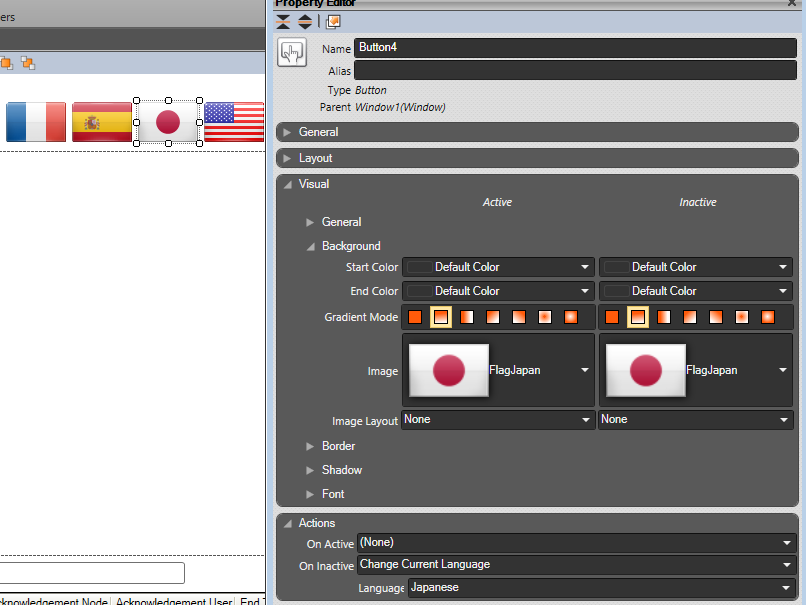Image resolution: width=806 pixels, height=605 pixels.
Task: Select first solid Gradient Mode for Active
Action: click(415, 317)
